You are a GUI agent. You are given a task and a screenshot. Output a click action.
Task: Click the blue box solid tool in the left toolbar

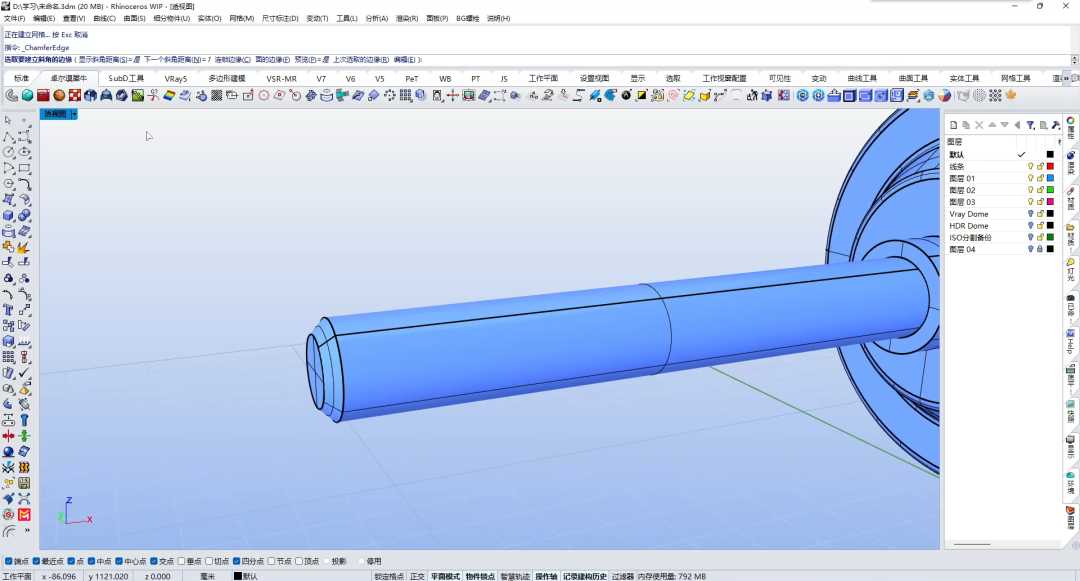(8, 215)
